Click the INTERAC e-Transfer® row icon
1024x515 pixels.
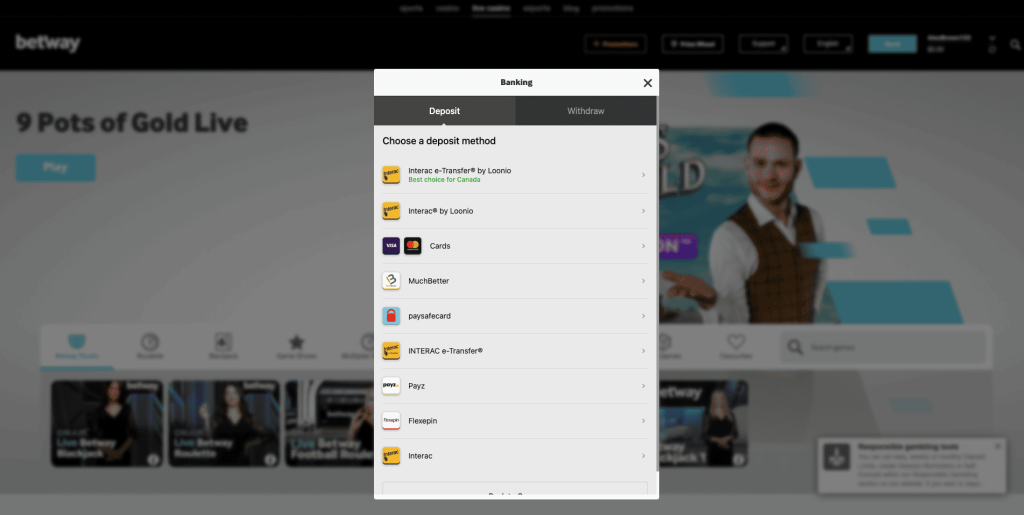(391, 351)
